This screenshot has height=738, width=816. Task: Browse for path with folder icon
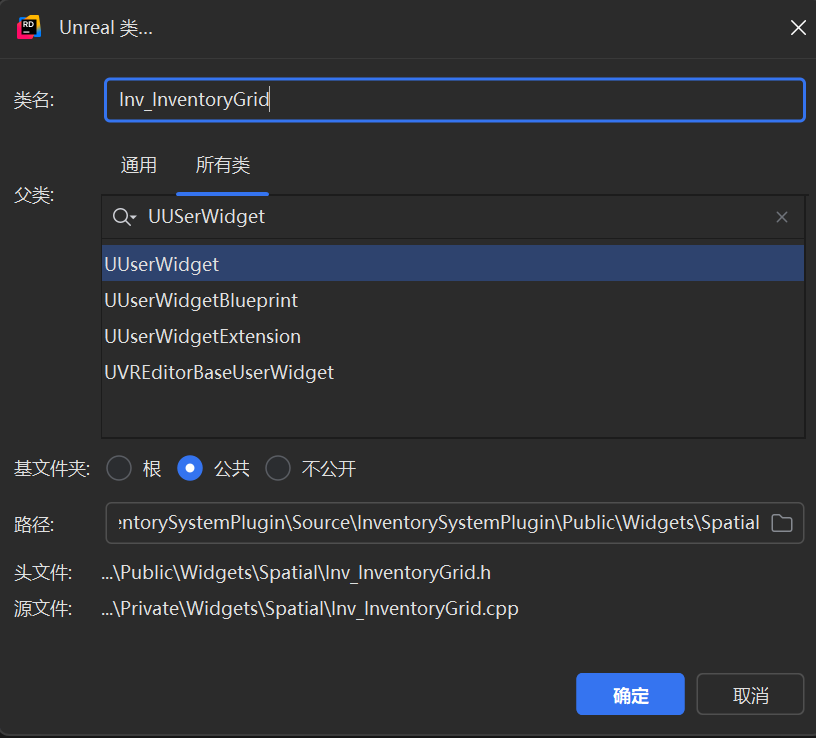[782, 523]
